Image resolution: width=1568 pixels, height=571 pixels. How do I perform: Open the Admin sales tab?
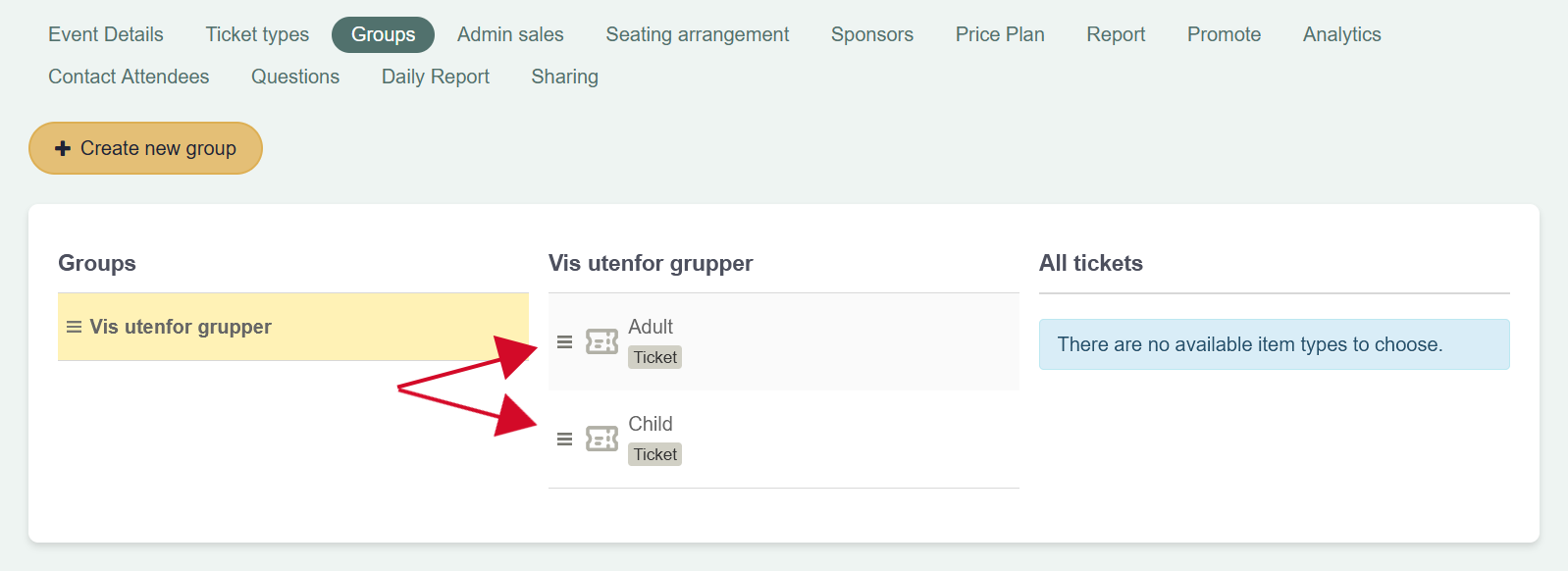click(x=510, y=34)
